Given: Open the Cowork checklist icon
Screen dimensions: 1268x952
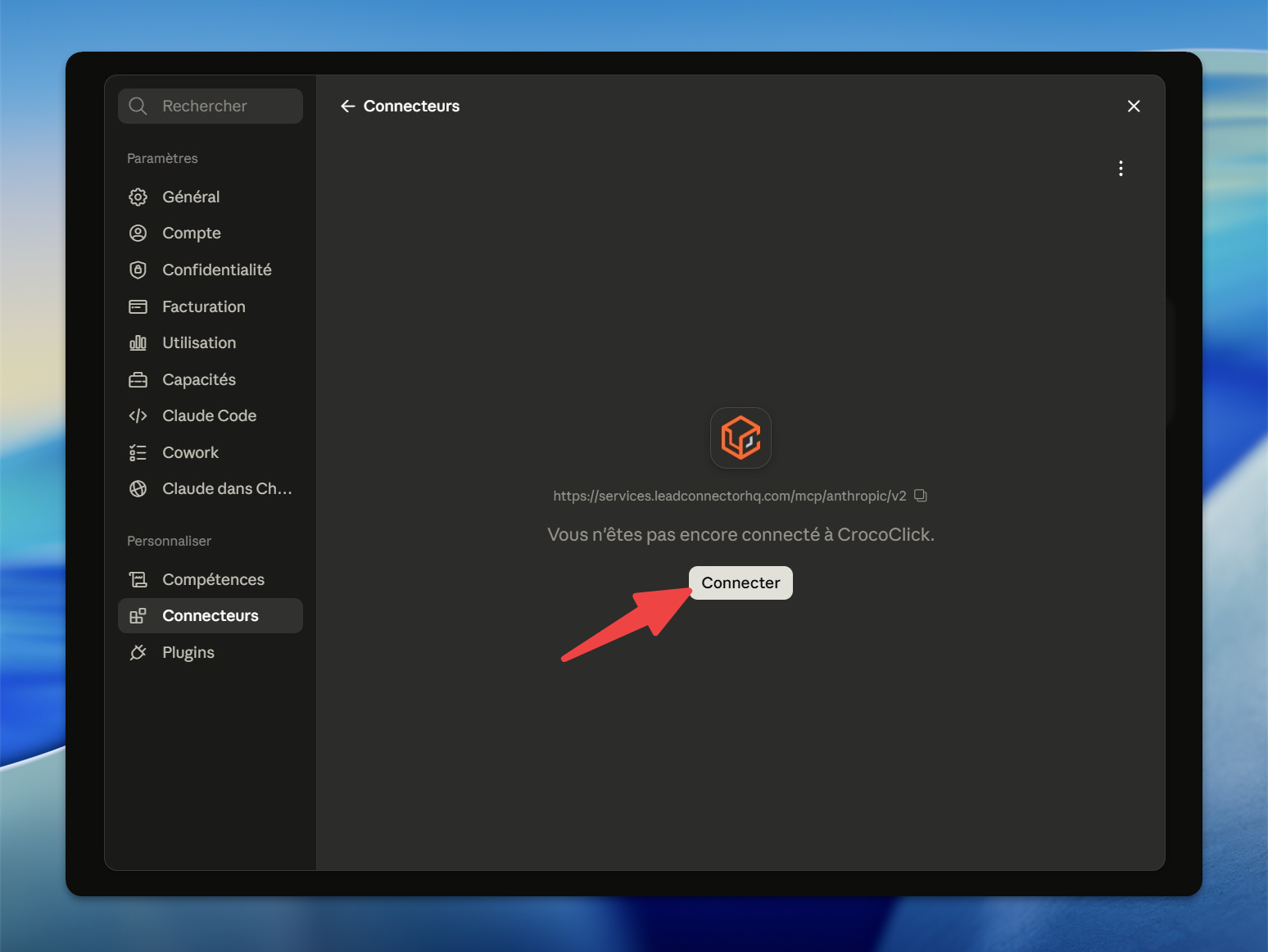Looking at the screenshot, I should point(138,452).
